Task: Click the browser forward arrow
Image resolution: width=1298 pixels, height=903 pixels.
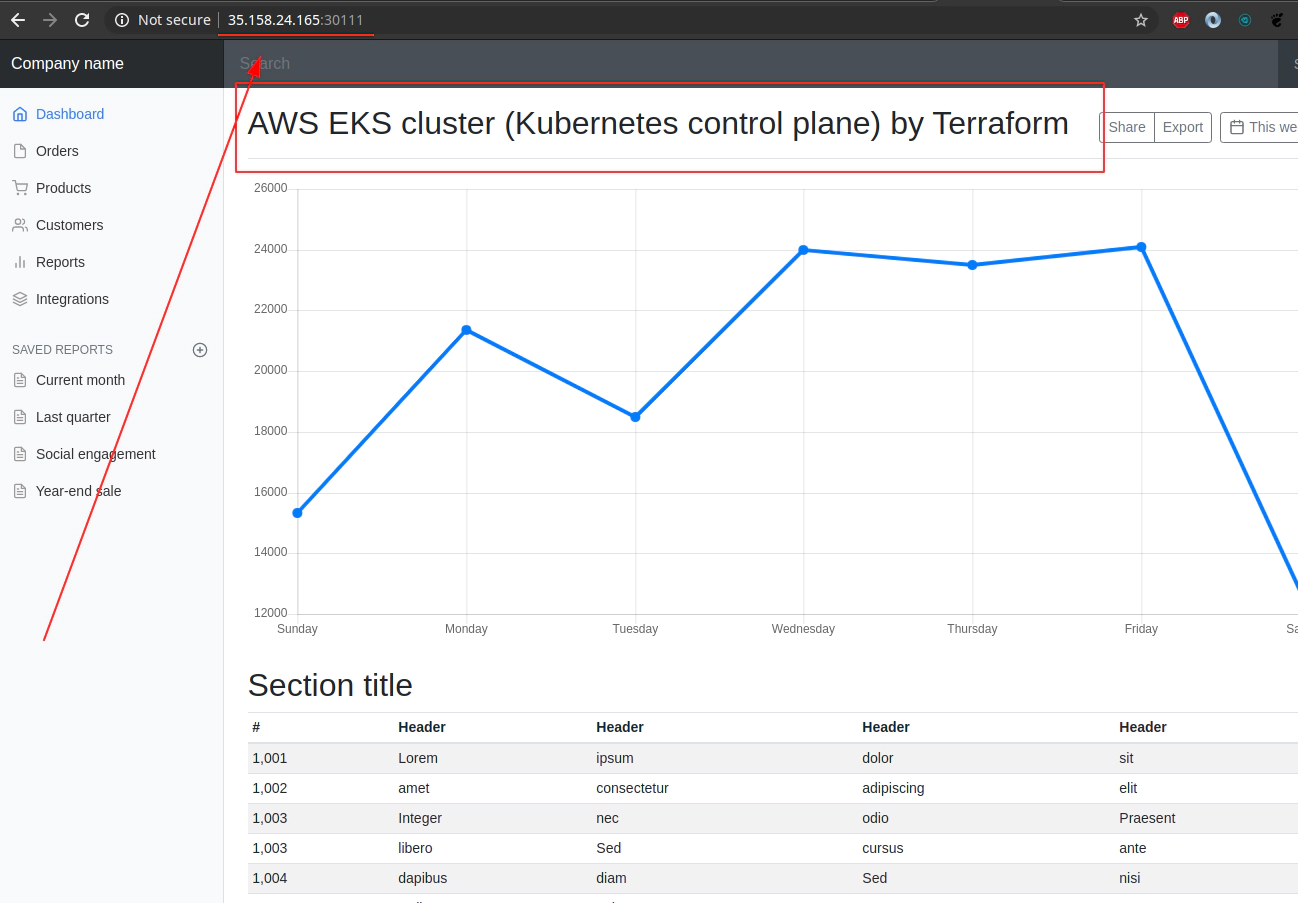Action: coord(50,20)
